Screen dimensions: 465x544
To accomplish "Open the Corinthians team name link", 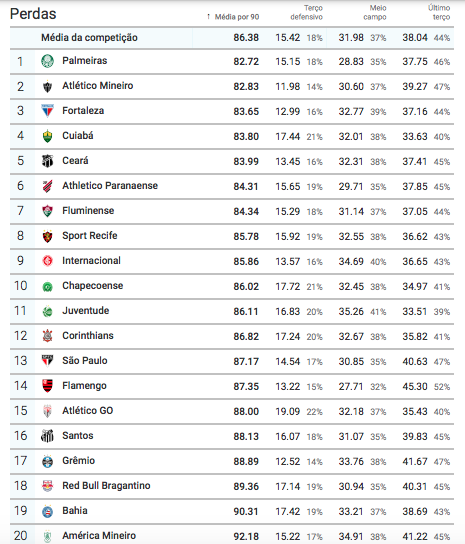I will pyautogui.click(x=88, y=335).
